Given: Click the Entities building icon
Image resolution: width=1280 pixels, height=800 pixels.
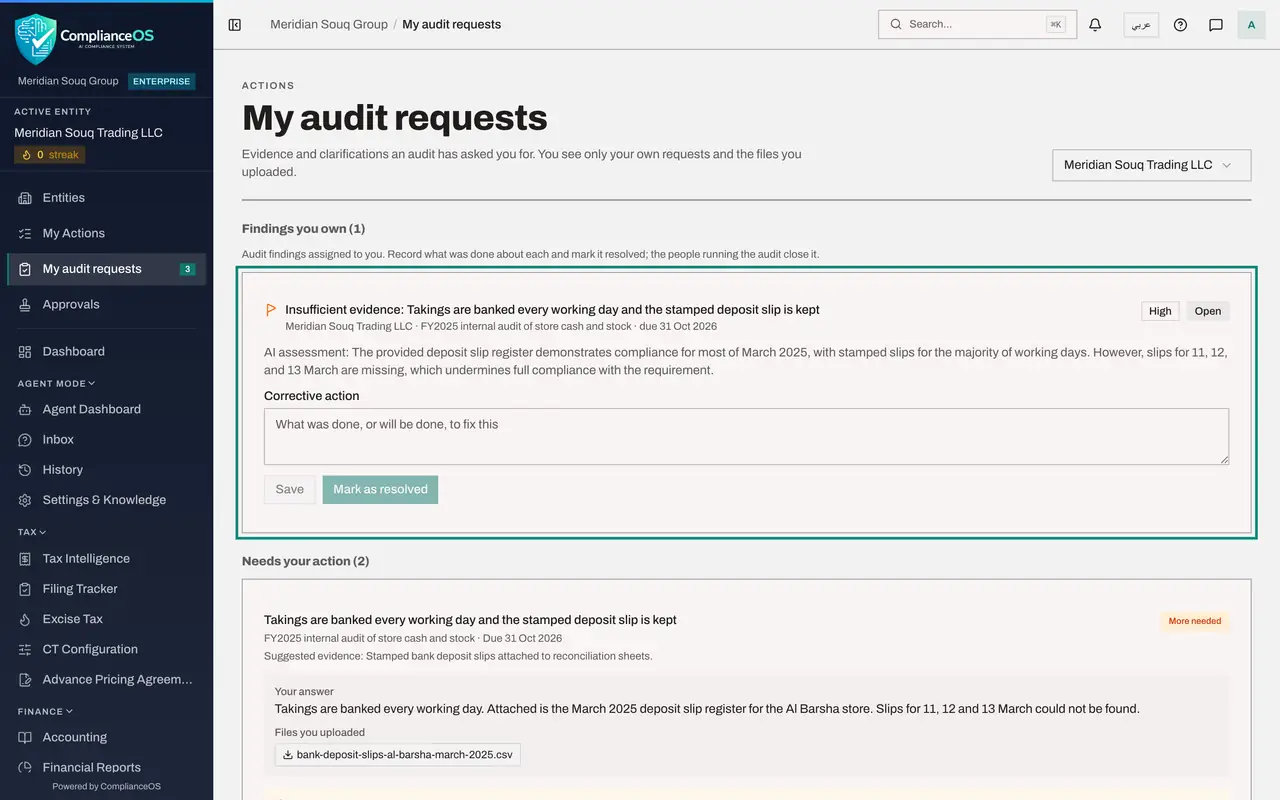Looking at the screenshot, I should point(25,198).
